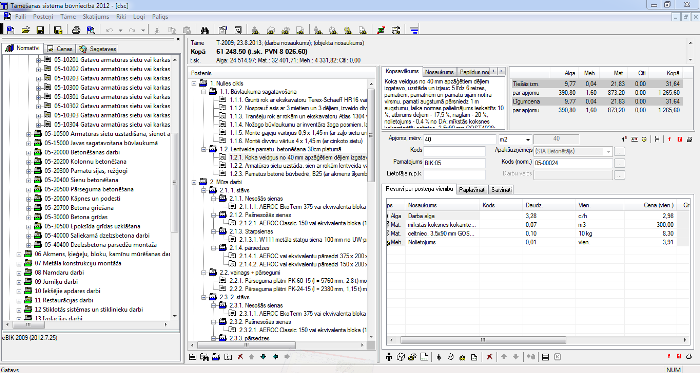The width and height of the screenshot is (700, 373).
Task: Expand '05-30000 Betona grīdas' tree node
Action: pos(29,217)
